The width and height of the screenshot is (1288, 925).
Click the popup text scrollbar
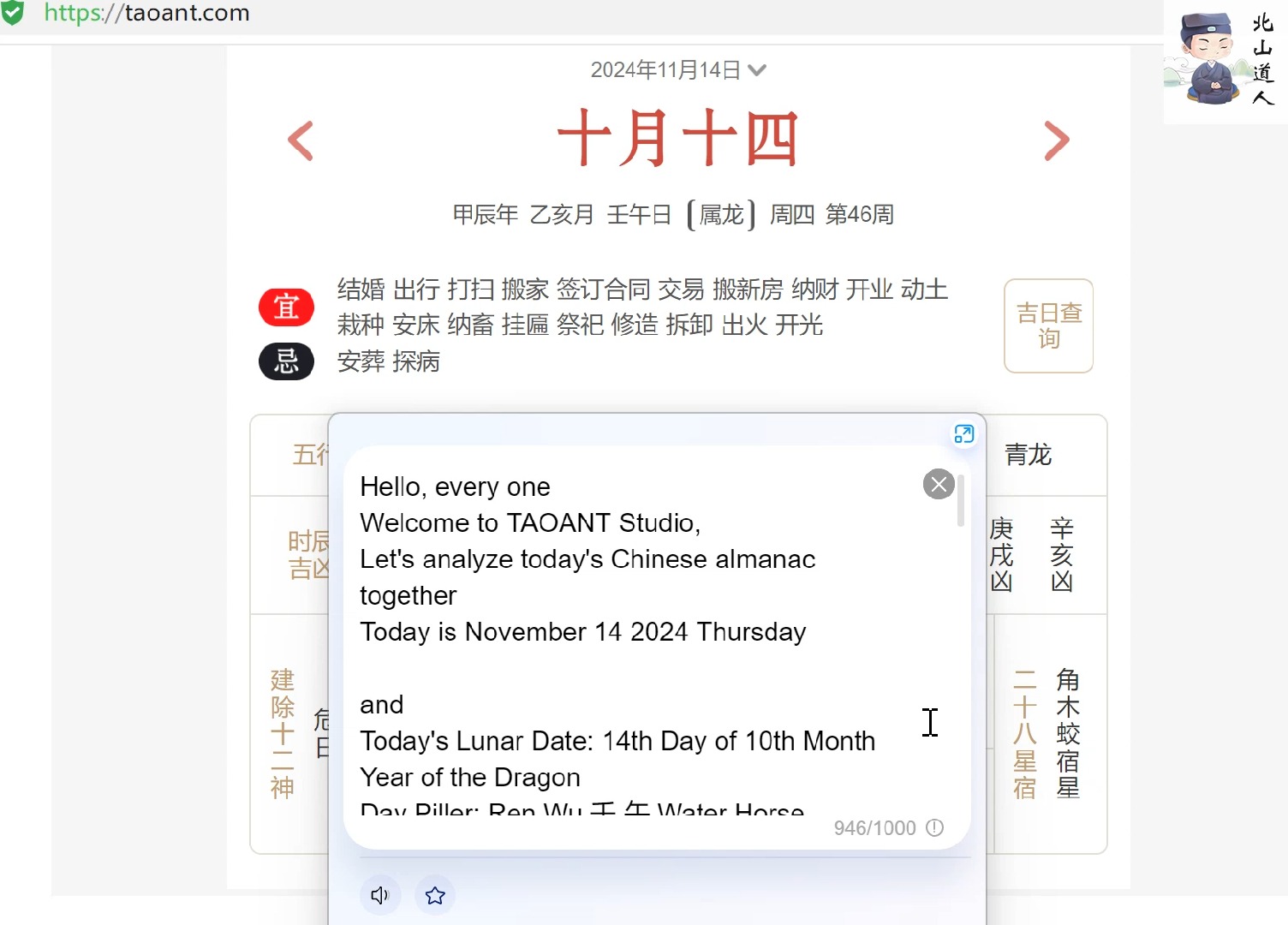[x=961, y=500]
